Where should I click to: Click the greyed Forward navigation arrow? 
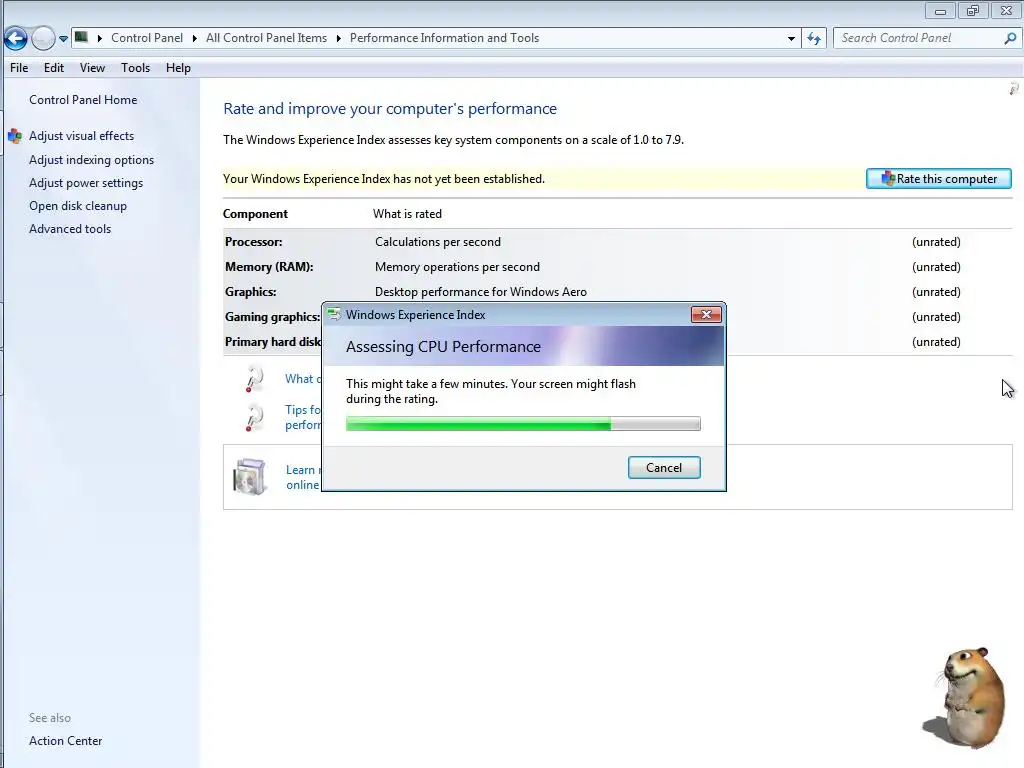pyautogui.click(x=43, y=39)
